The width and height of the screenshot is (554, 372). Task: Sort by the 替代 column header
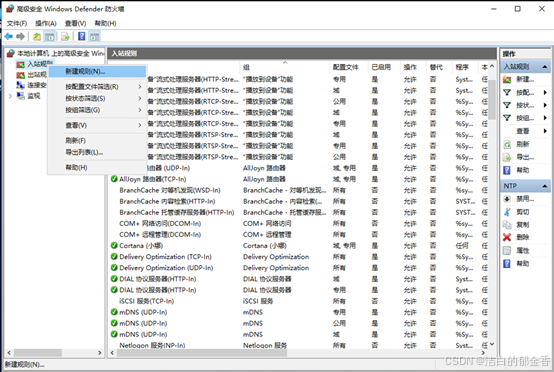[439, 67]
